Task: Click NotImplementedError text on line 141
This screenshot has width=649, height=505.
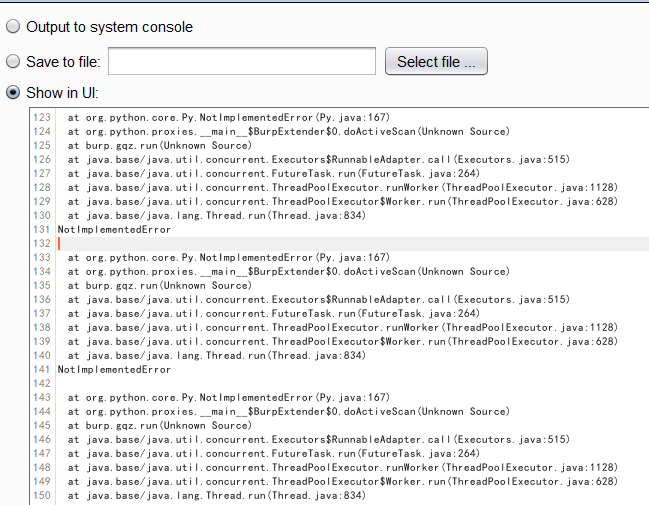Action: (x=114, y=369)
